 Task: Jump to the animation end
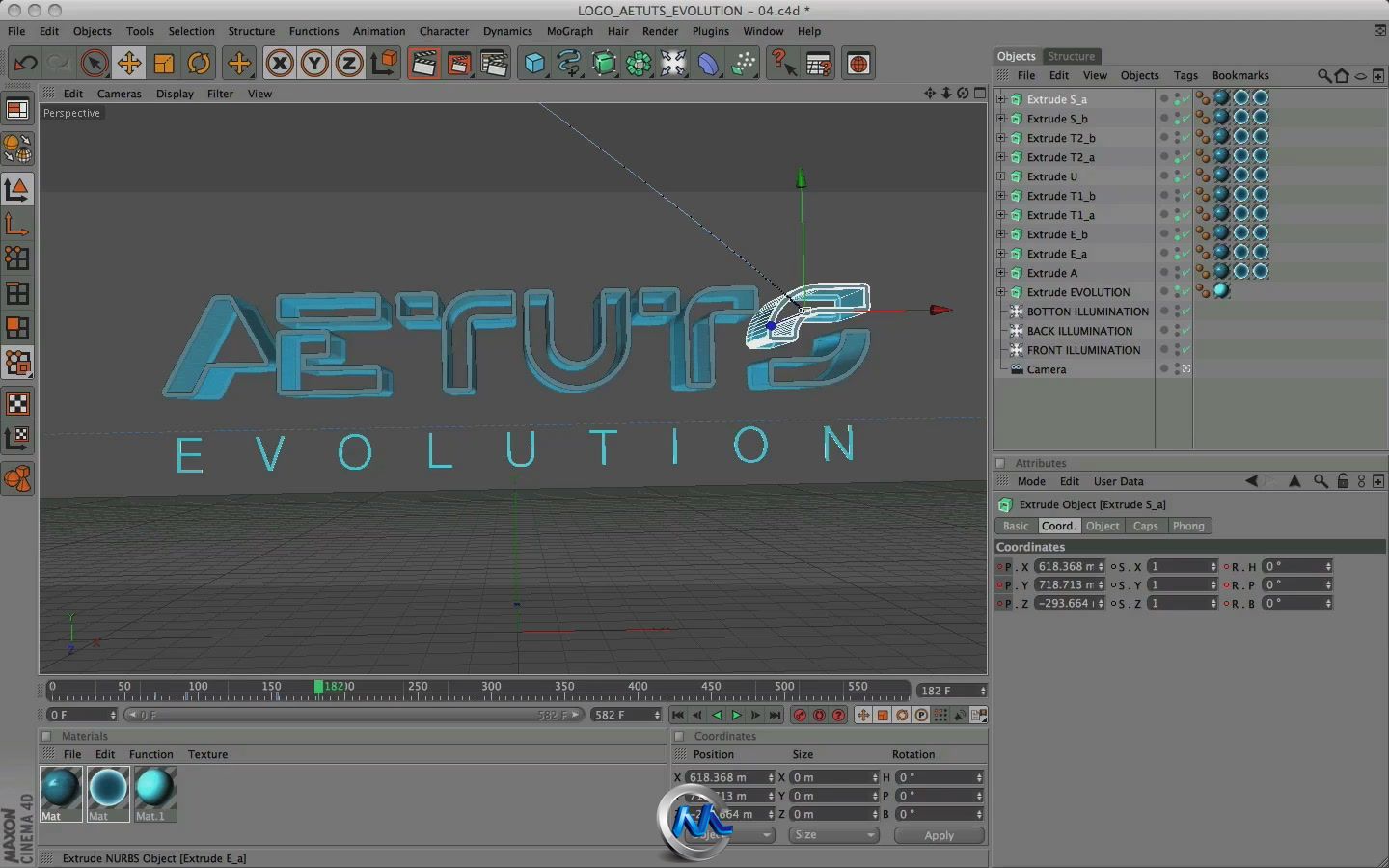(775, 715)
